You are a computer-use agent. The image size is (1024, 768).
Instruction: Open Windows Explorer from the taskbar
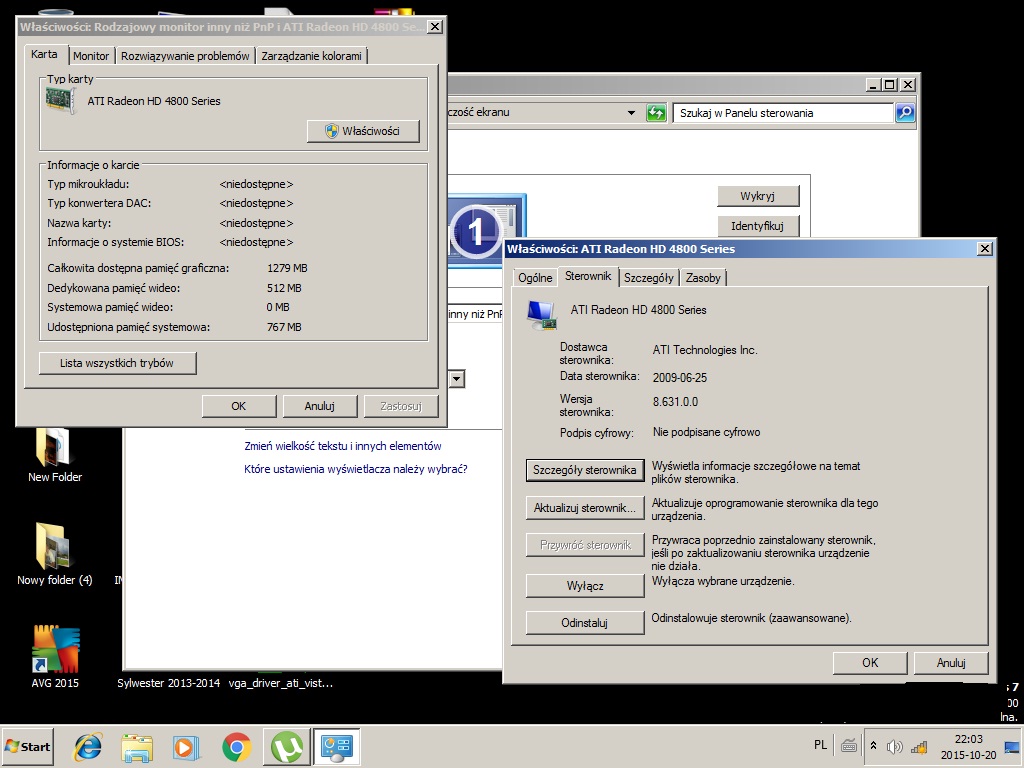137,746
